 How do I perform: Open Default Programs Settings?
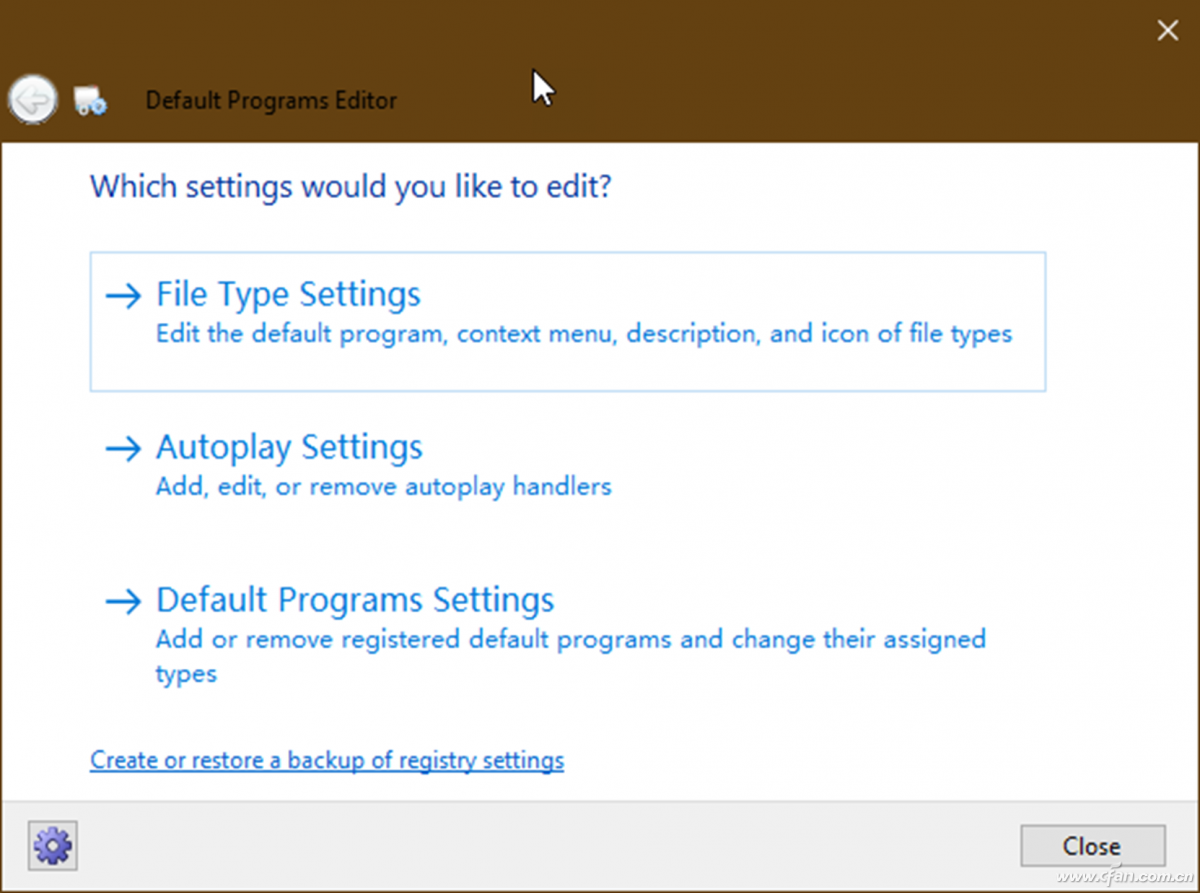coord(567,636)
